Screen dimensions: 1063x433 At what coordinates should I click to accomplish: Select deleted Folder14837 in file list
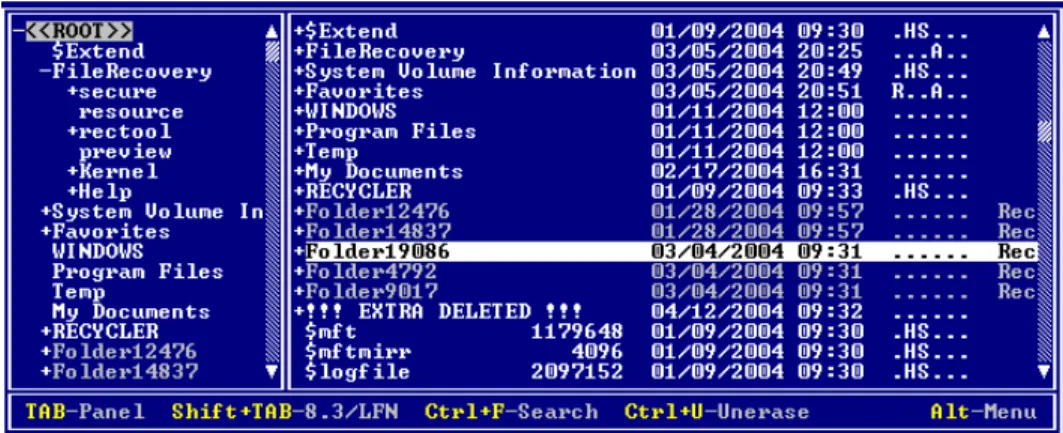[664, 232]
